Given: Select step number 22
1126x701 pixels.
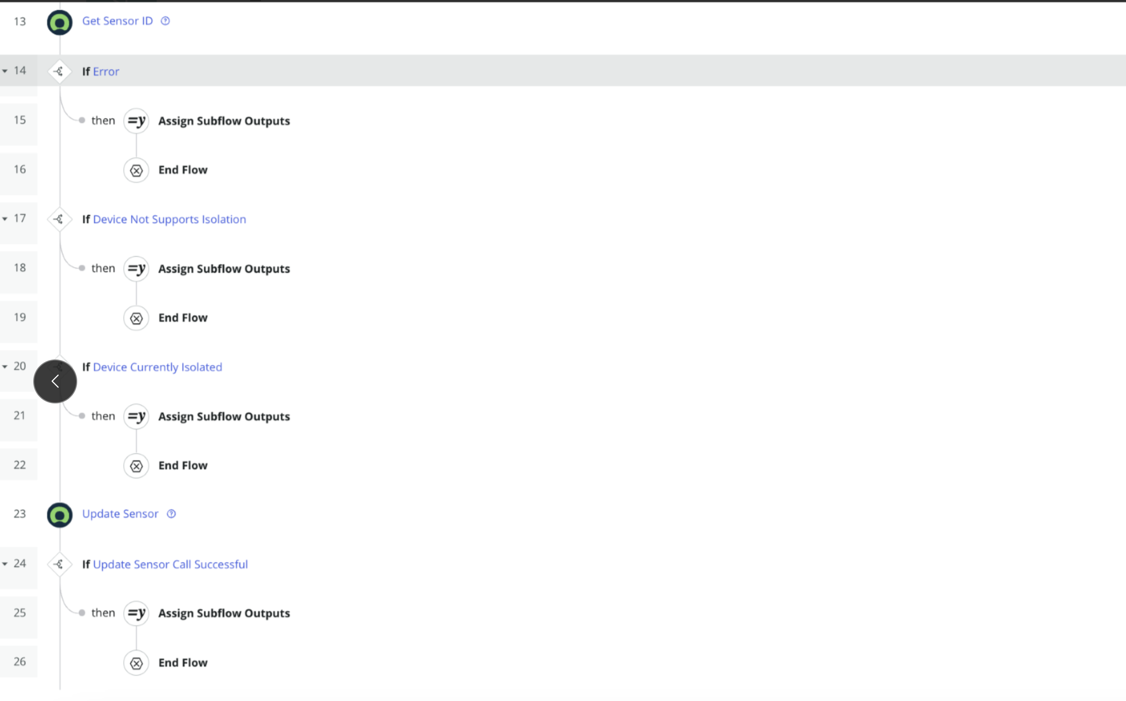Looking at the screenshot, I should [19, 465].
